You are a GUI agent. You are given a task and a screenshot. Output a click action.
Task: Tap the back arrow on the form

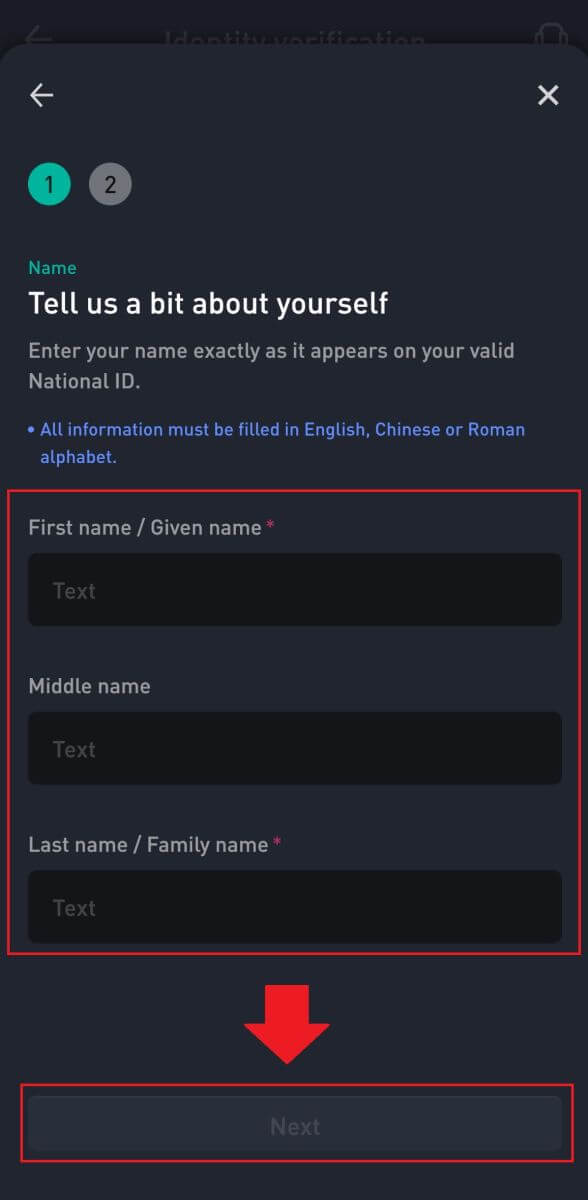[40, 95]
